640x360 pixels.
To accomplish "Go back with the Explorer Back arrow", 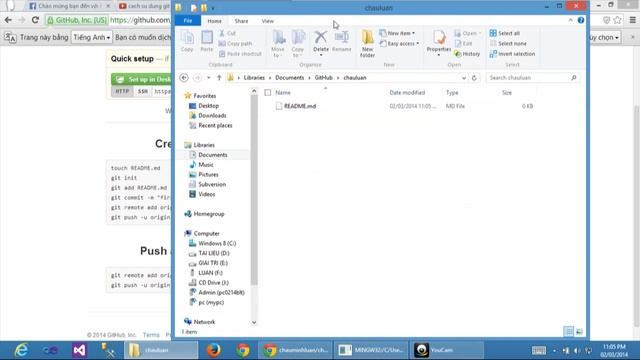I will coord(184,78).
